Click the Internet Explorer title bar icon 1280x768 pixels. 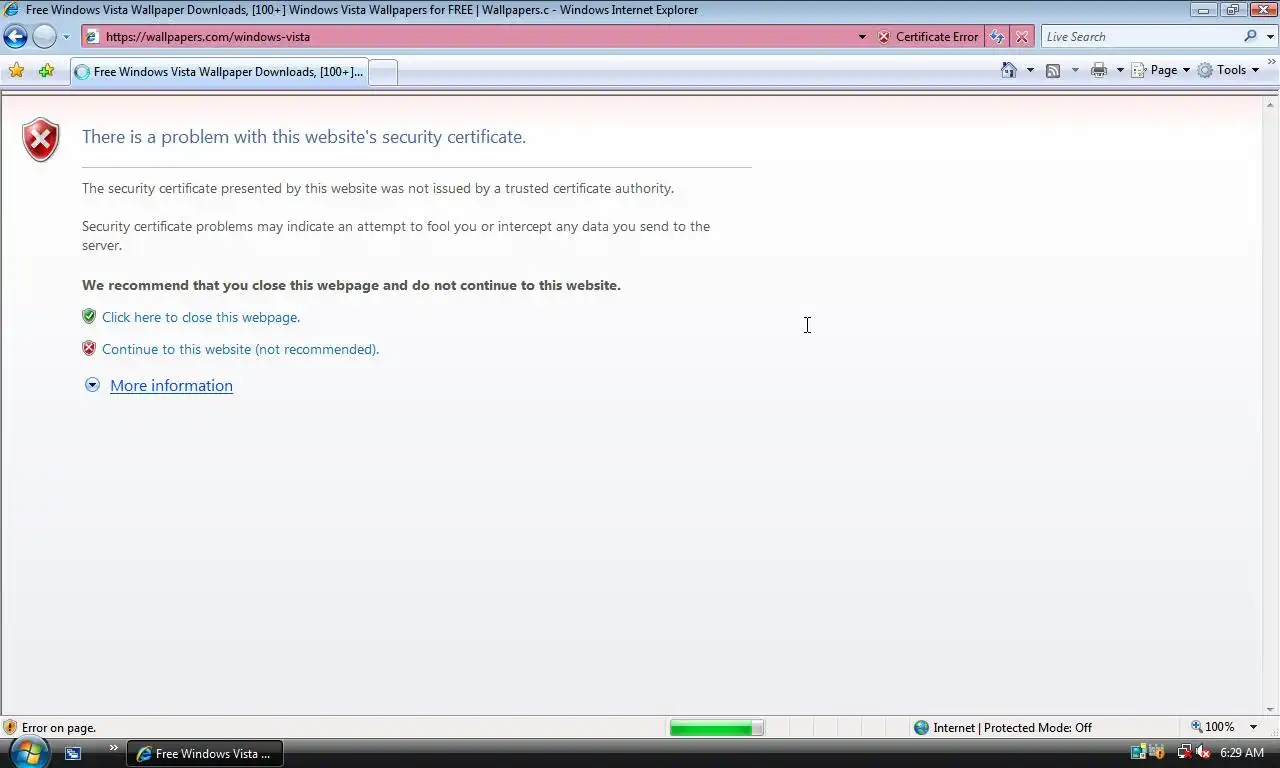(12, 9)
